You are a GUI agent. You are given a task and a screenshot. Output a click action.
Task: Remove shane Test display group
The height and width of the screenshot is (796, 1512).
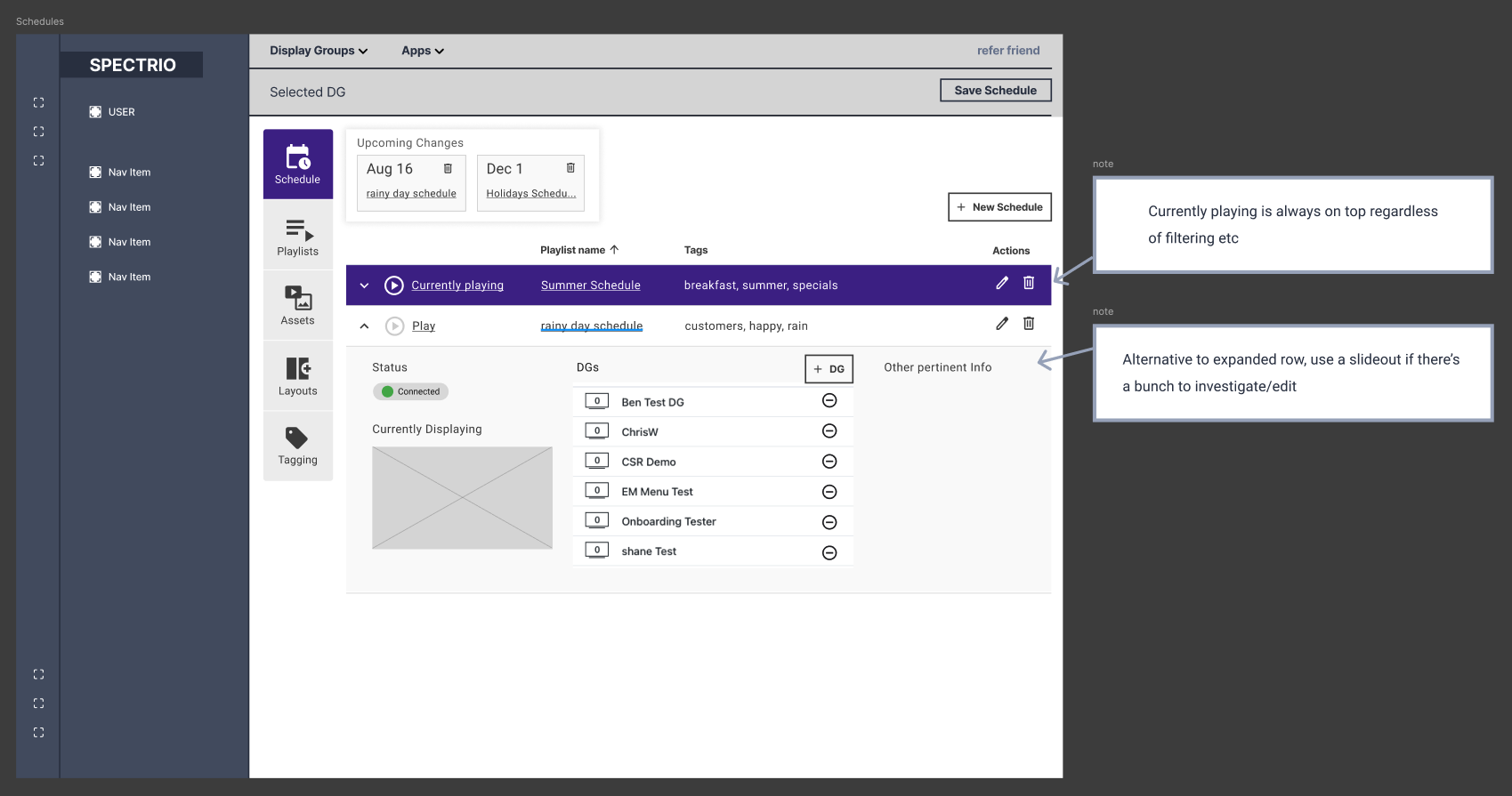click(829, 552)
